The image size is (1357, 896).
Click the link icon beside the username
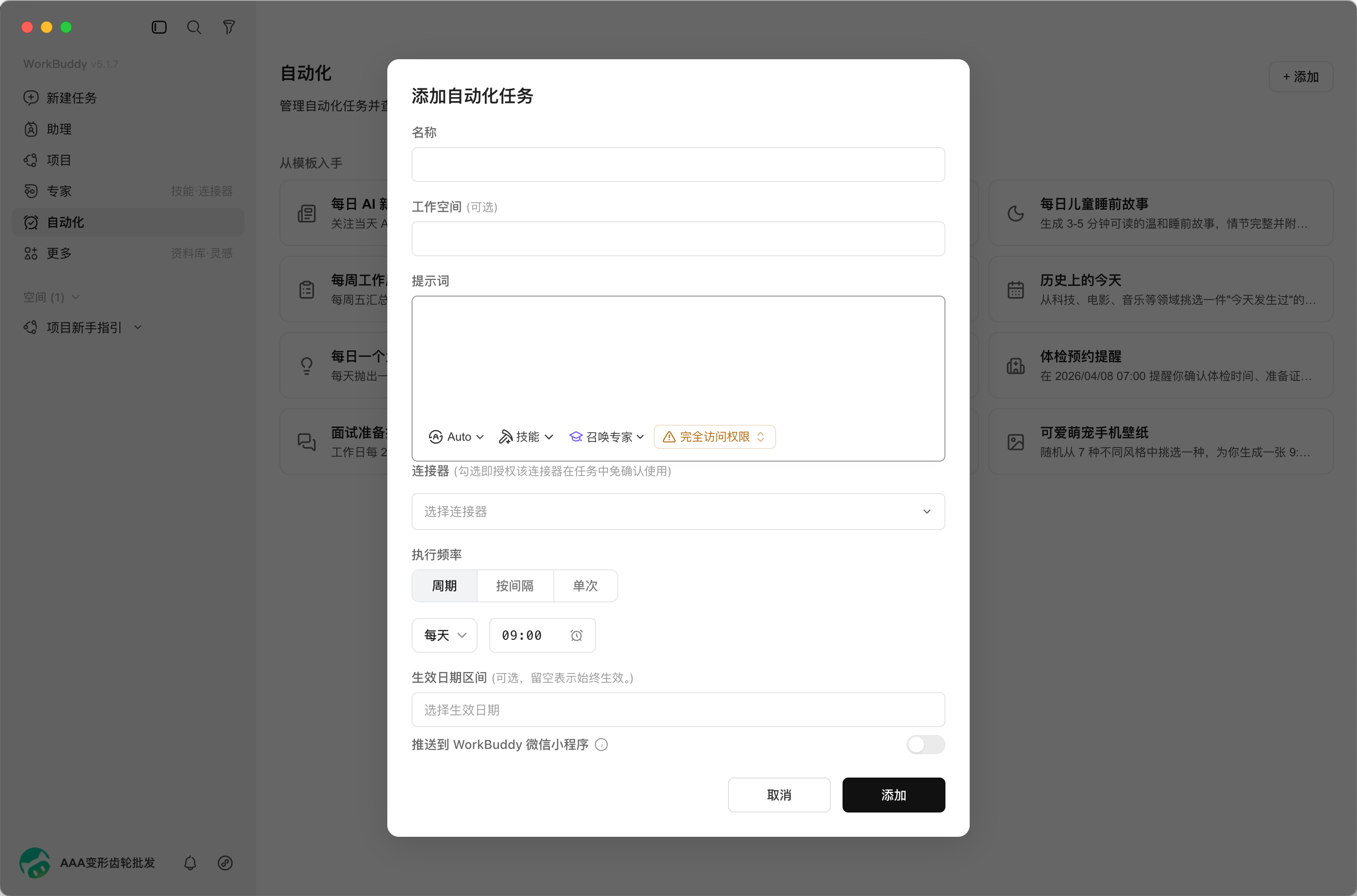225,863
